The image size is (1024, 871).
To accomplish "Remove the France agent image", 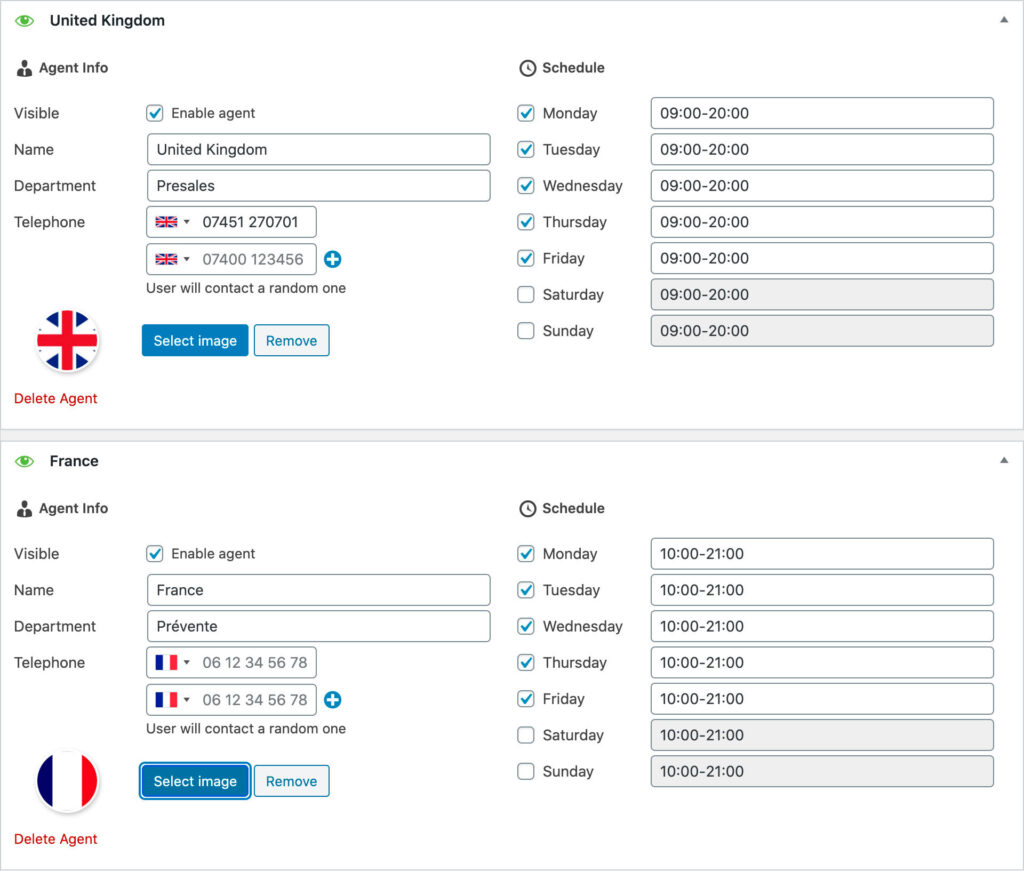I will click(x=291, y=782).
